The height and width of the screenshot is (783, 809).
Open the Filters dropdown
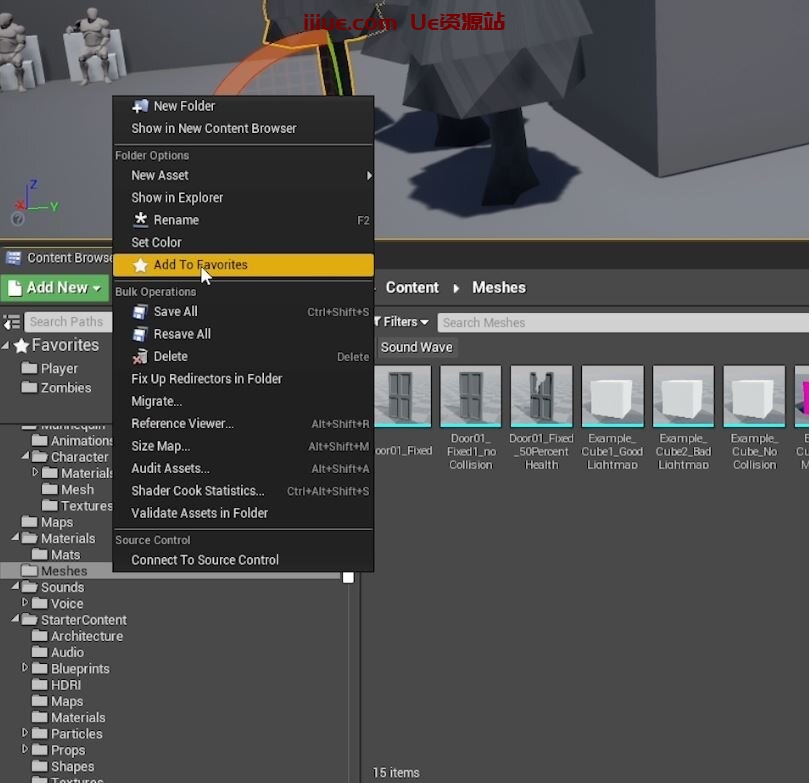(400, 322)
